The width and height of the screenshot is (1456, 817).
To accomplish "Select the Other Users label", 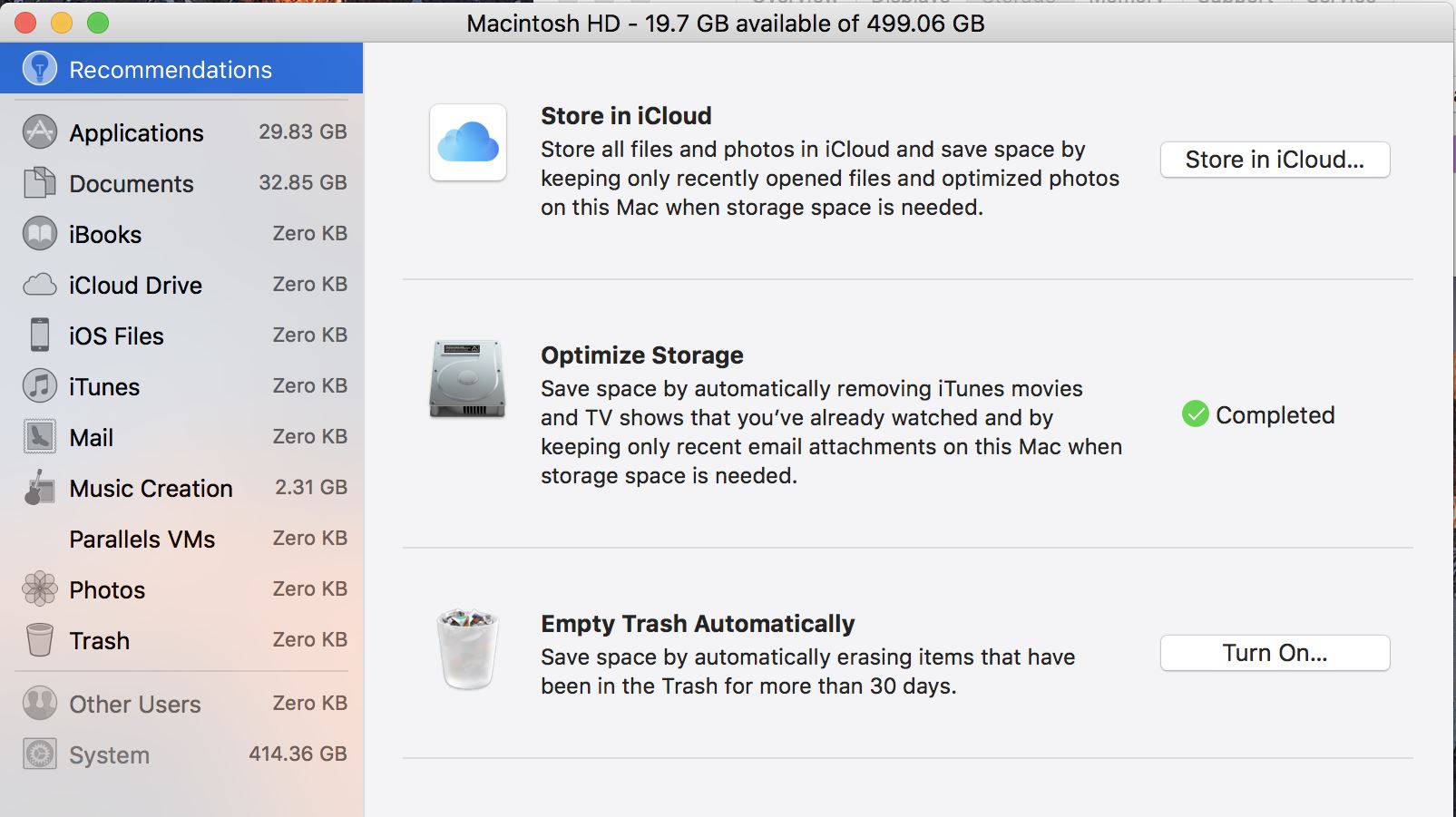I will [x=135, y=705].
